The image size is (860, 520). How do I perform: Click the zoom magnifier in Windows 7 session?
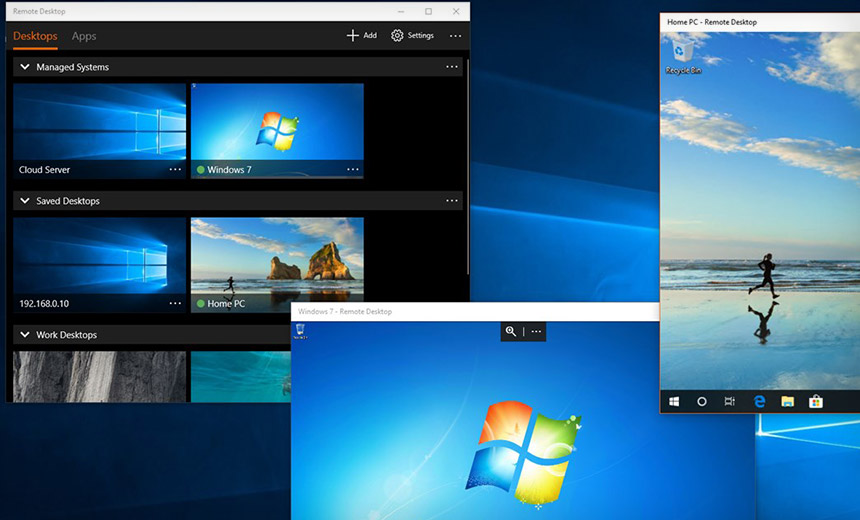(511, 331)
